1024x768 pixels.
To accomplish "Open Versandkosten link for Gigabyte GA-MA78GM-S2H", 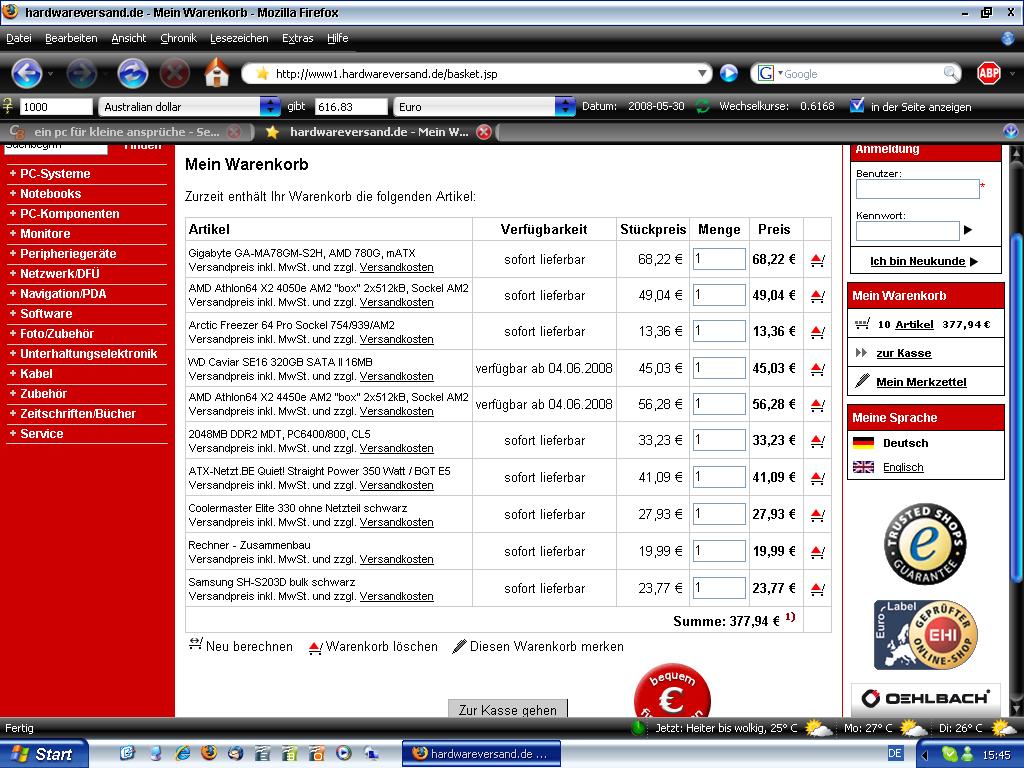I will click(x=396, y=267).
